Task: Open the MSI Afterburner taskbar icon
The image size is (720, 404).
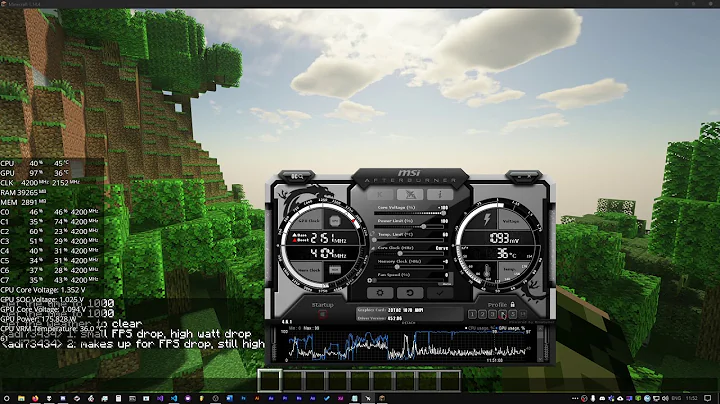Action: (368, 398)
